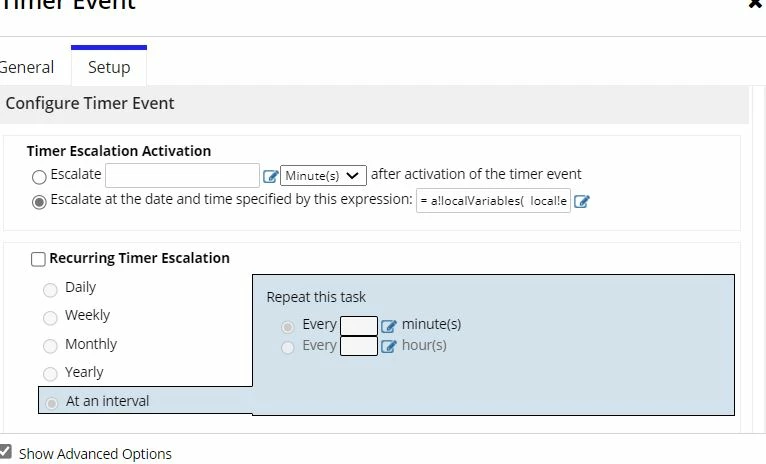
Task: Open expression editor for minute(s) interval
Action: (x=389, y=326)
